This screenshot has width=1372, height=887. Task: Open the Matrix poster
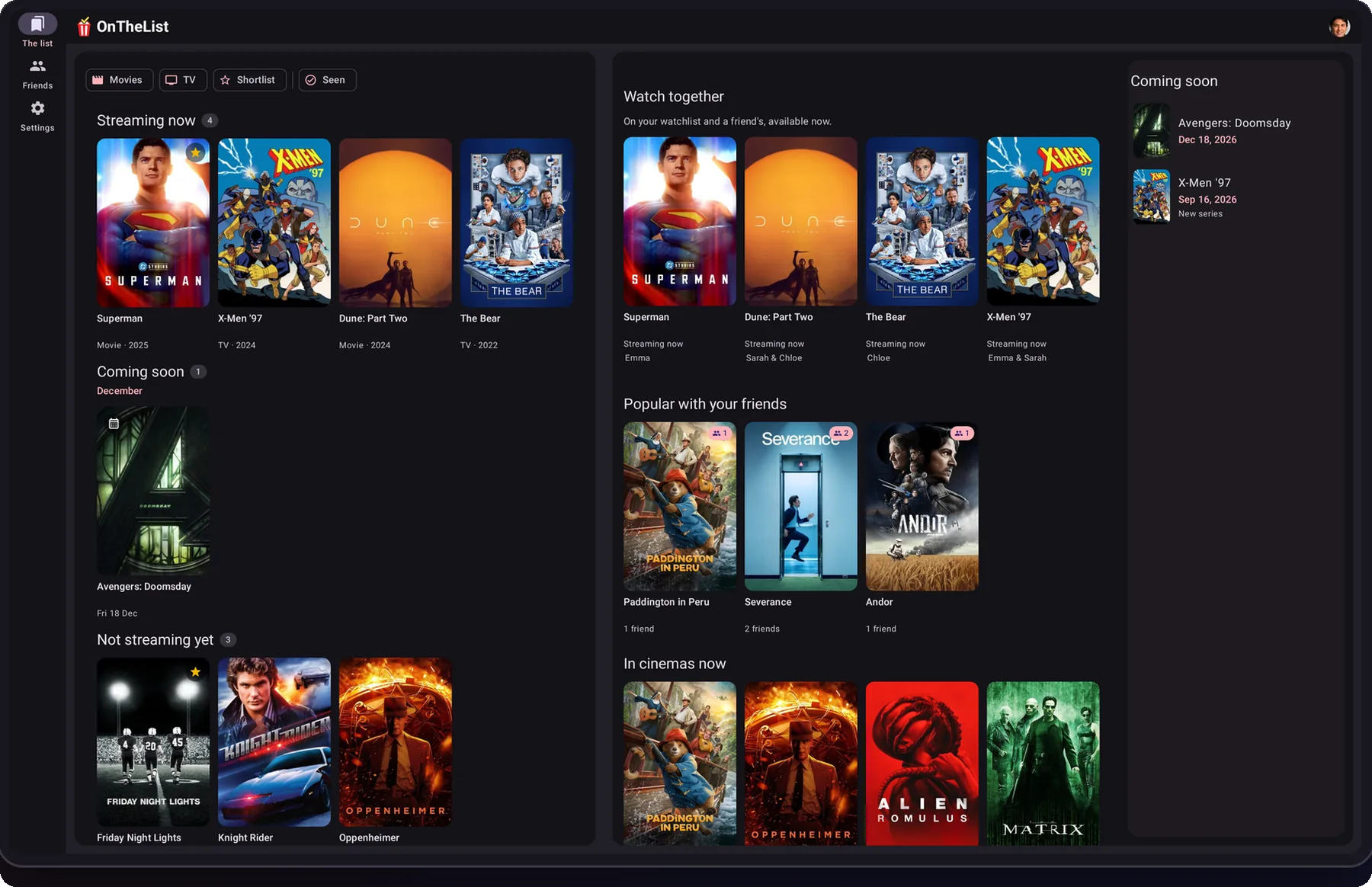tap(1043, 763)
